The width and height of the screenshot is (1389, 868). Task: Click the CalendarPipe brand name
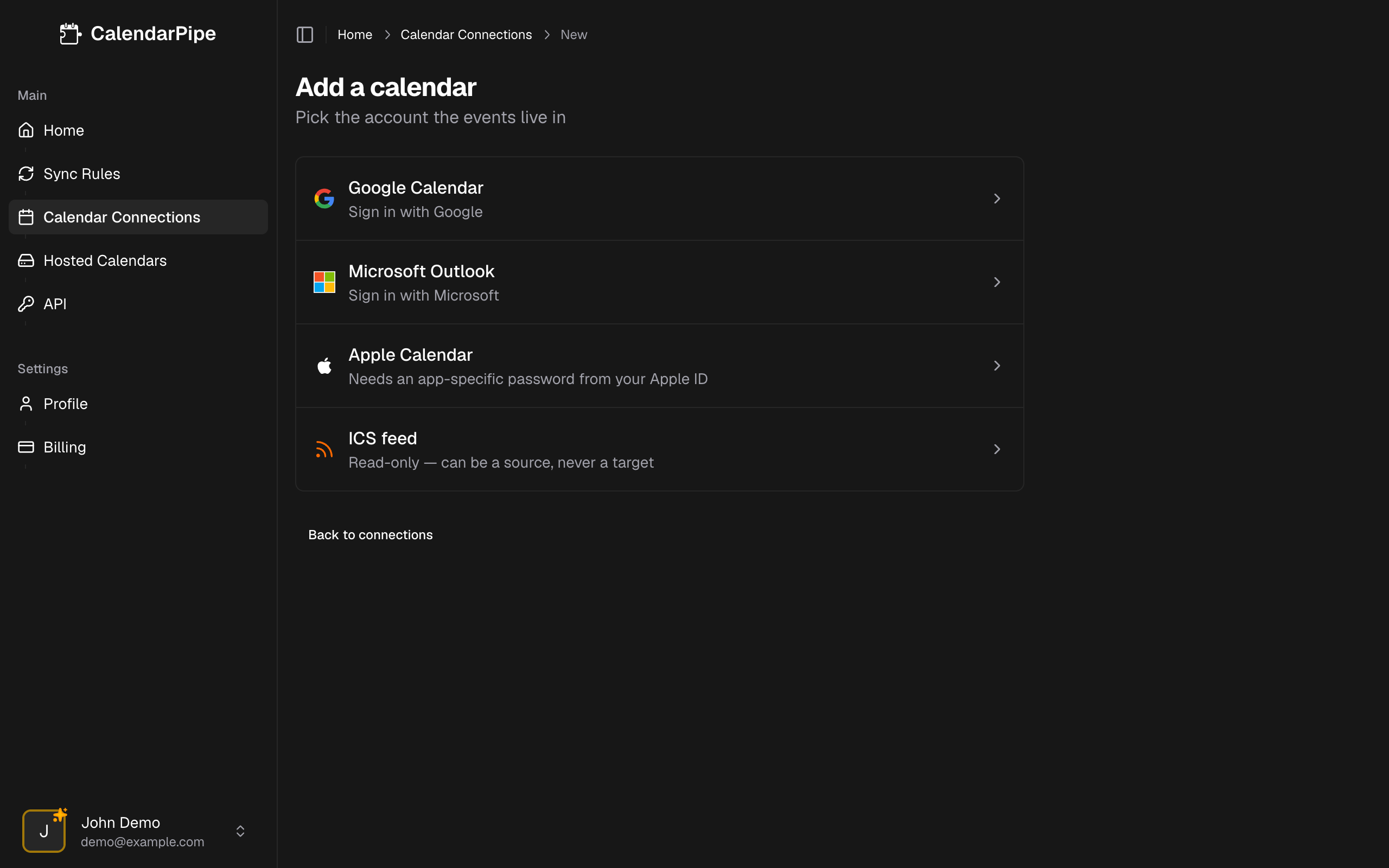(153, 33)
